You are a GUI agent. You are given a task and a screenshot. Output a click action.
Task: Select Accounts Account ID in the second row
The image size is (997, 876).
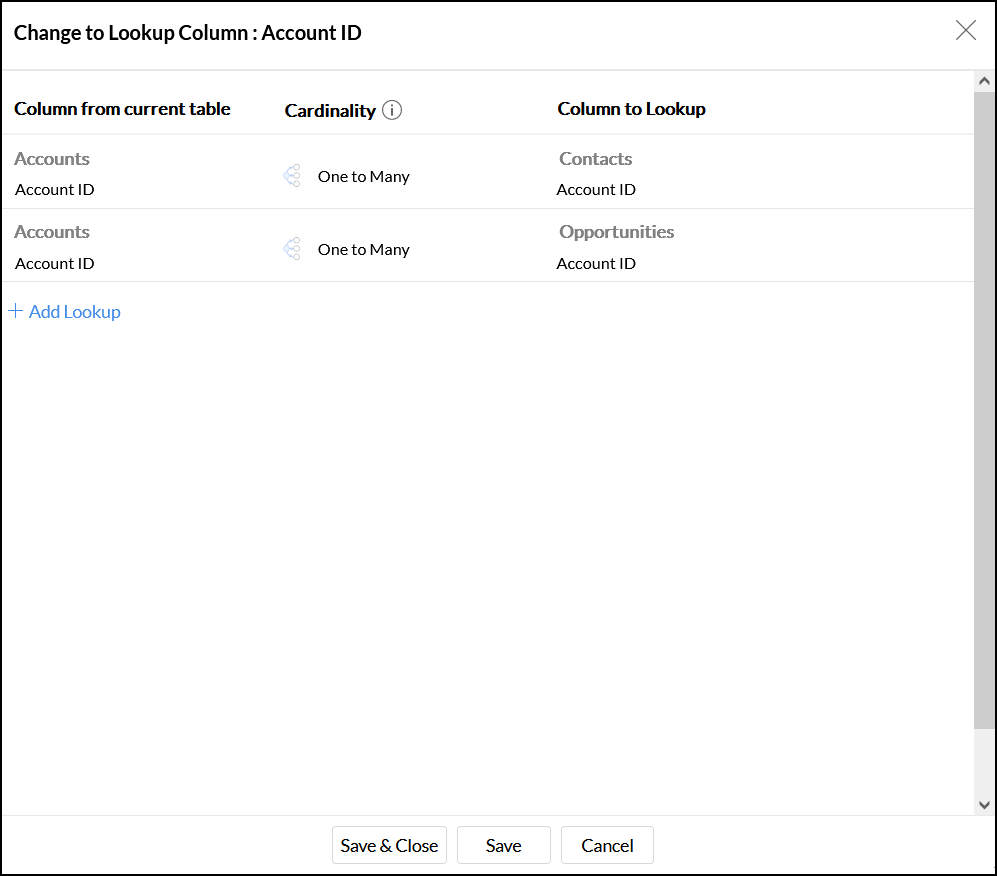[x=55, y=264]
